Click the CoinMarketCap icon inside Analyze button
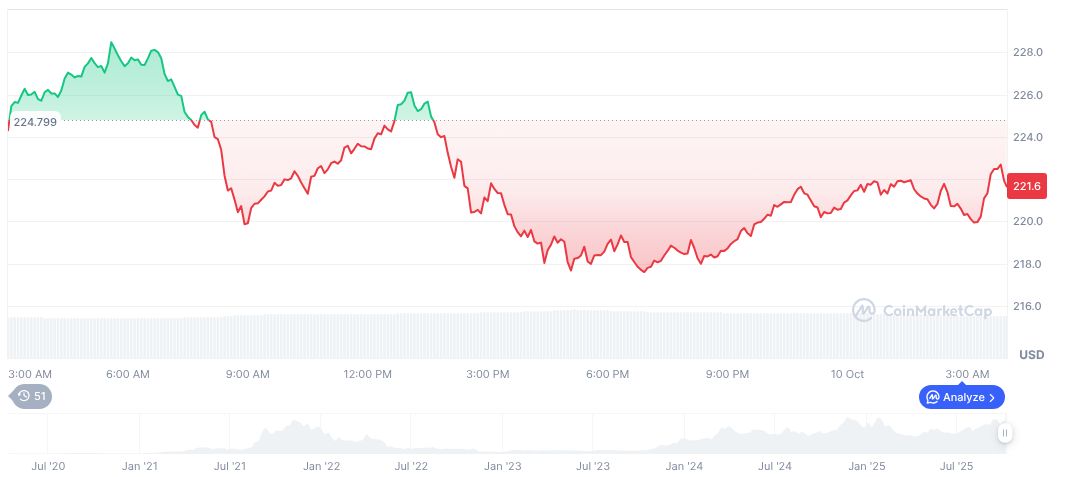 [x=932, y=397]
